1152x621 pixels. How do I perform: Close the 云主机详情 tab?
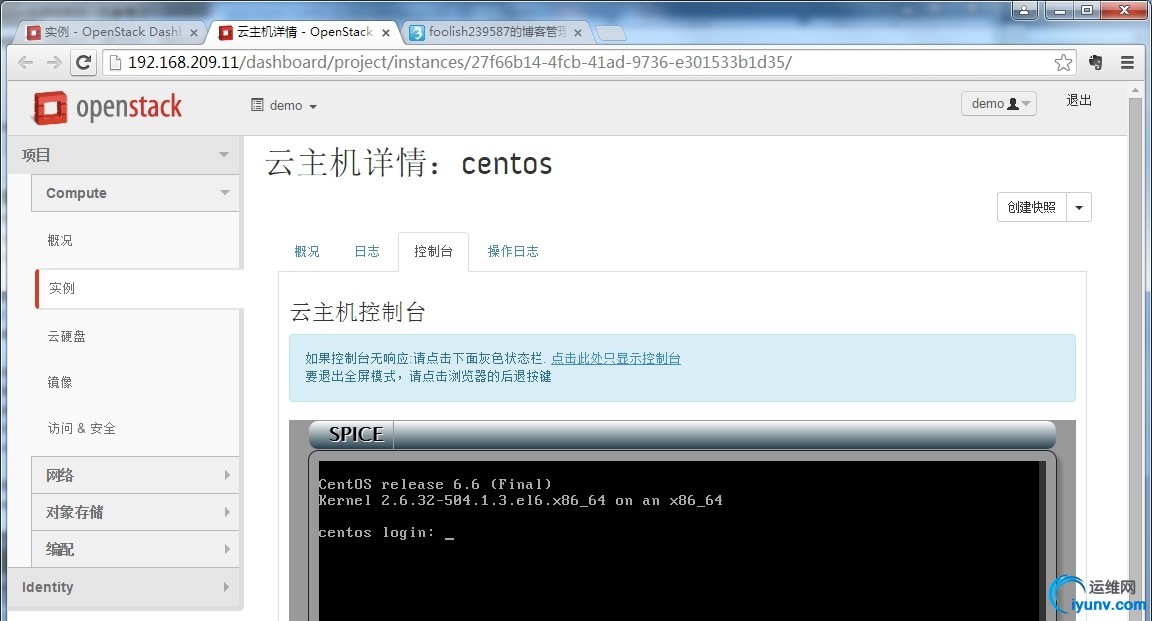click(386, 32)
